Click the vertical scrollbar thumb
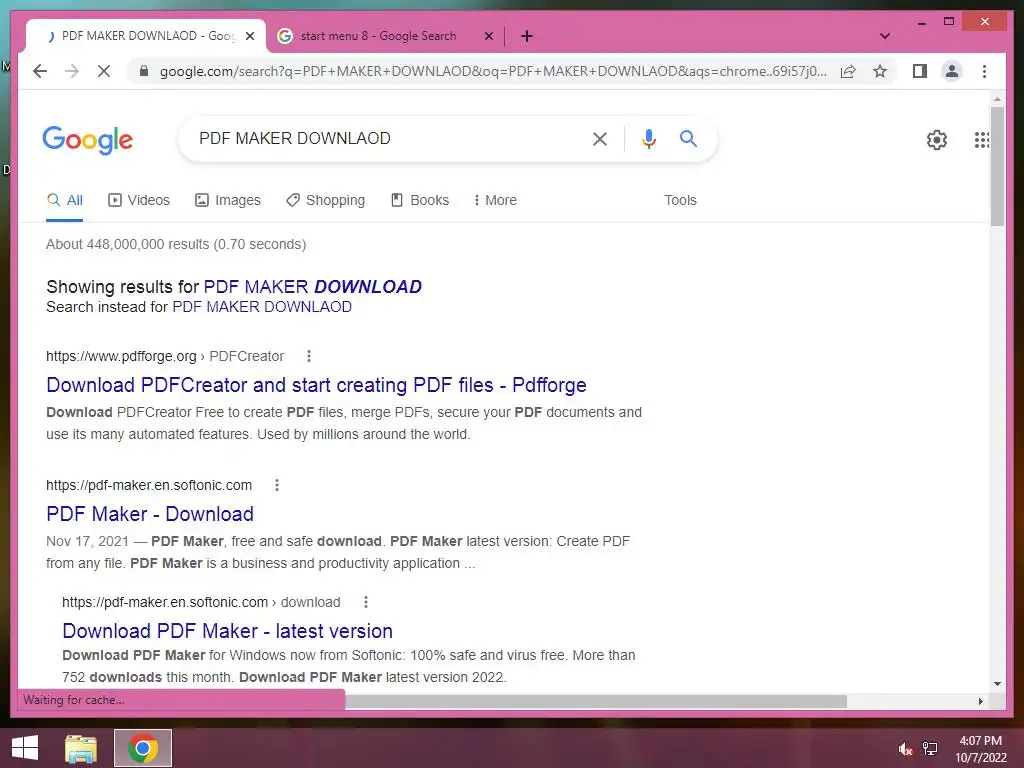This screenshot has width=1024, height=768. [997, 167]
